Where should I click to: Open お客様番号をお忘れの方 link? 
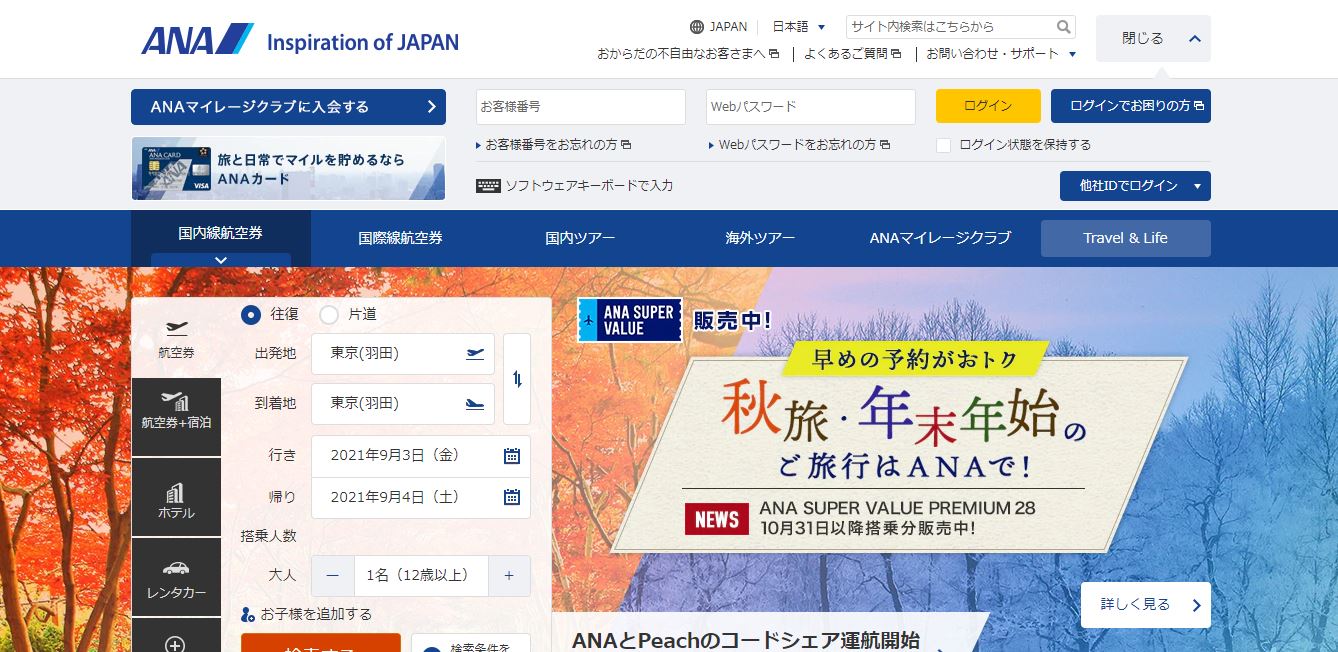pos(553,145)
